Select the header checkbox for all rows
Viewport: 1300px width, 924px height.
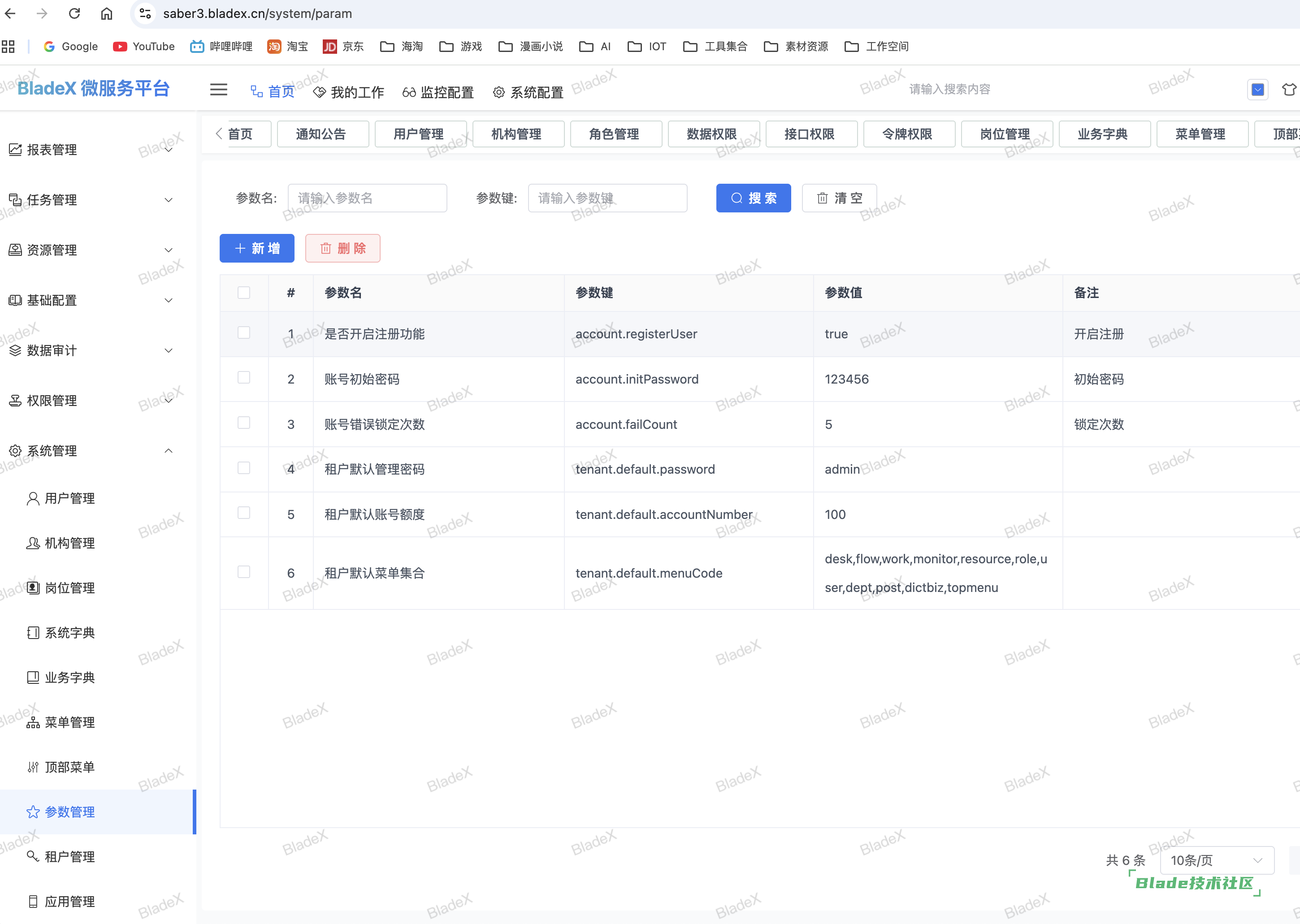[243, 293]
